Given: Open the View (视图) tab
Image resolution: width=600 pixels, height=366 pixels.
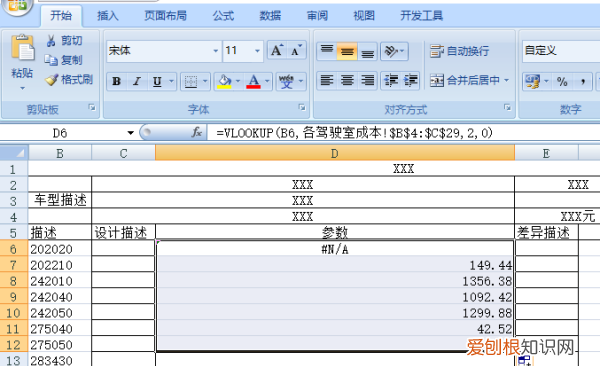Looking at the screenshot, I should click(364, 16).
